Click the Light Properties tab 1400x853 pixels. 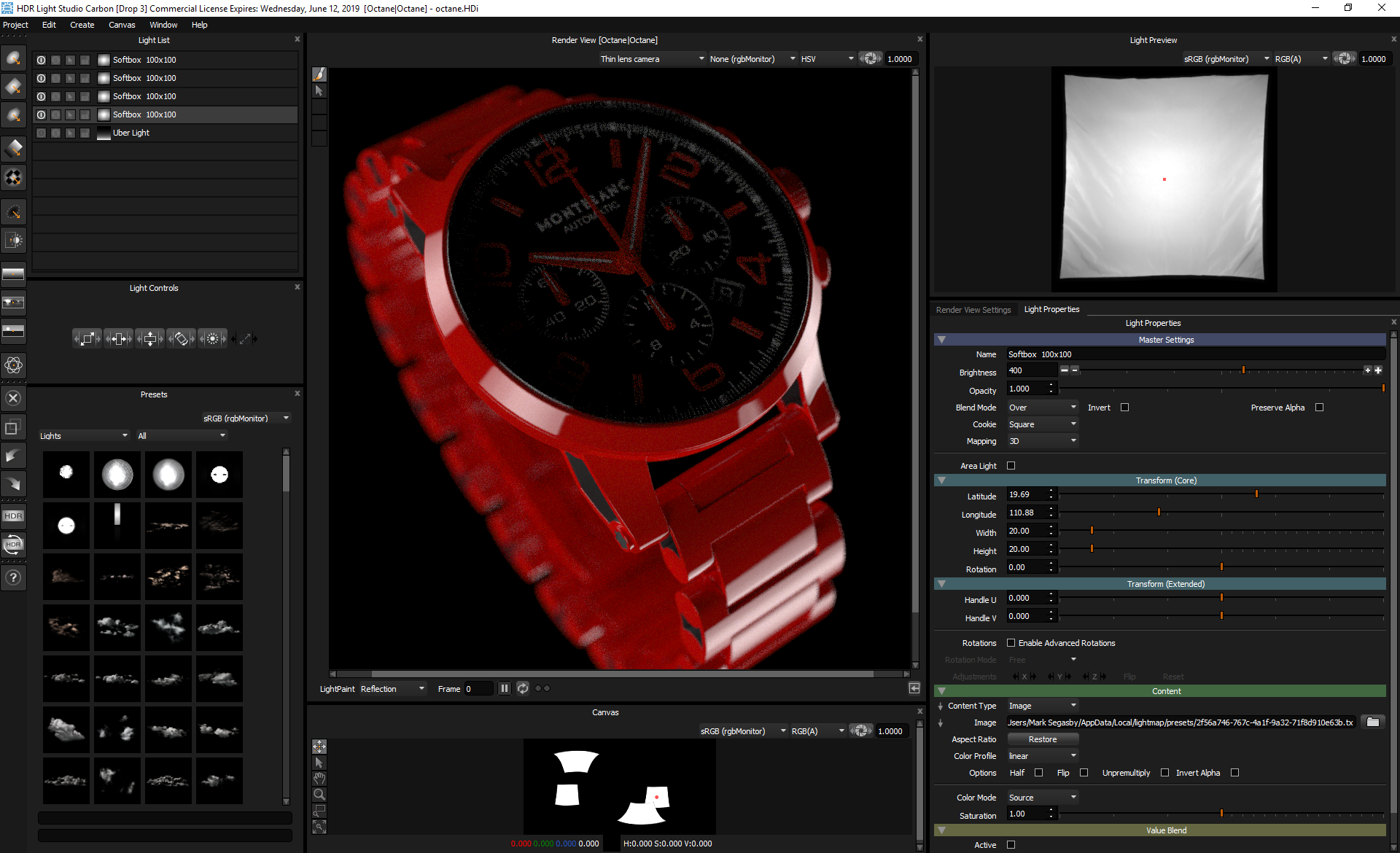[x=1050, y=309]
